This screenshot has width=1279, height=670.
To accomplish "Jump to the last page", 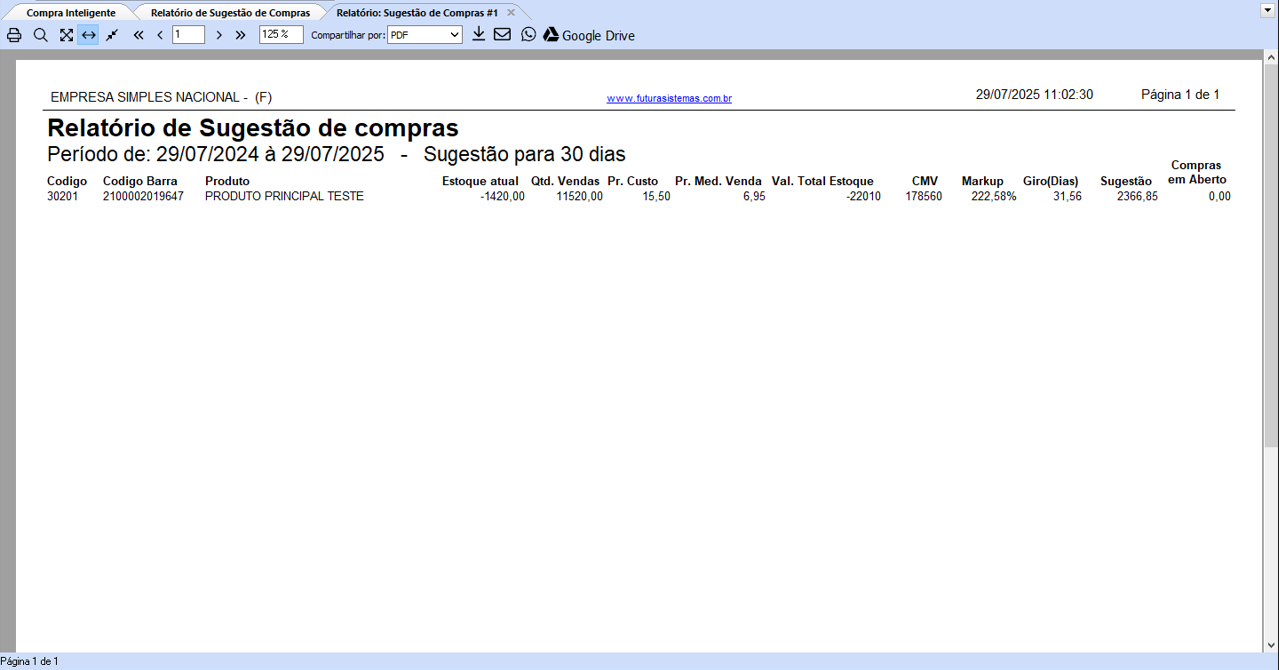I will pos(241,35).
